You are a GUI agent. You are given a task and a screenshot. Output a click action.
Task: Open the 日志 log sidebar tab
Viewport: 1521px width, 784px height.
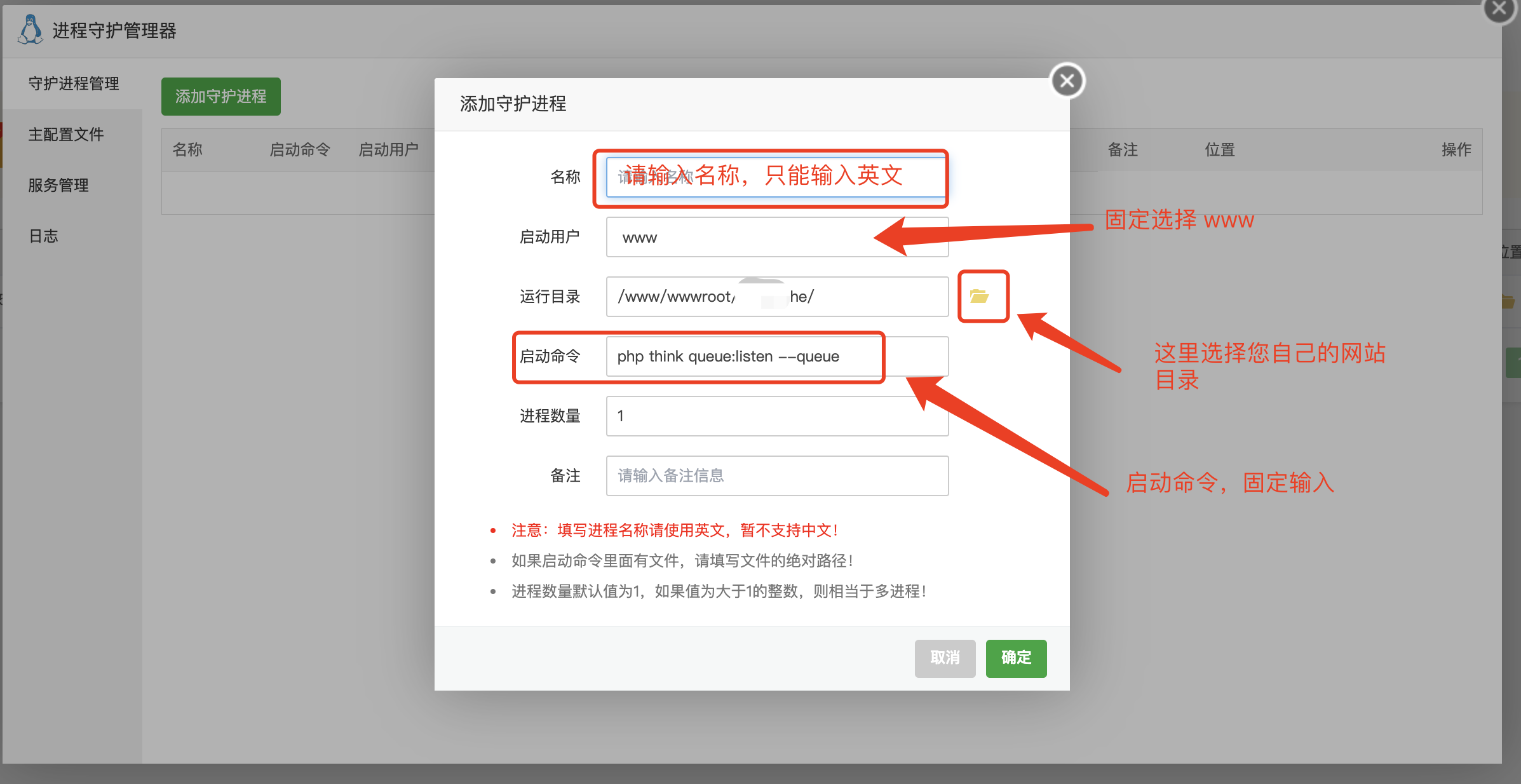pyautogui.click(x=43, y=236)
